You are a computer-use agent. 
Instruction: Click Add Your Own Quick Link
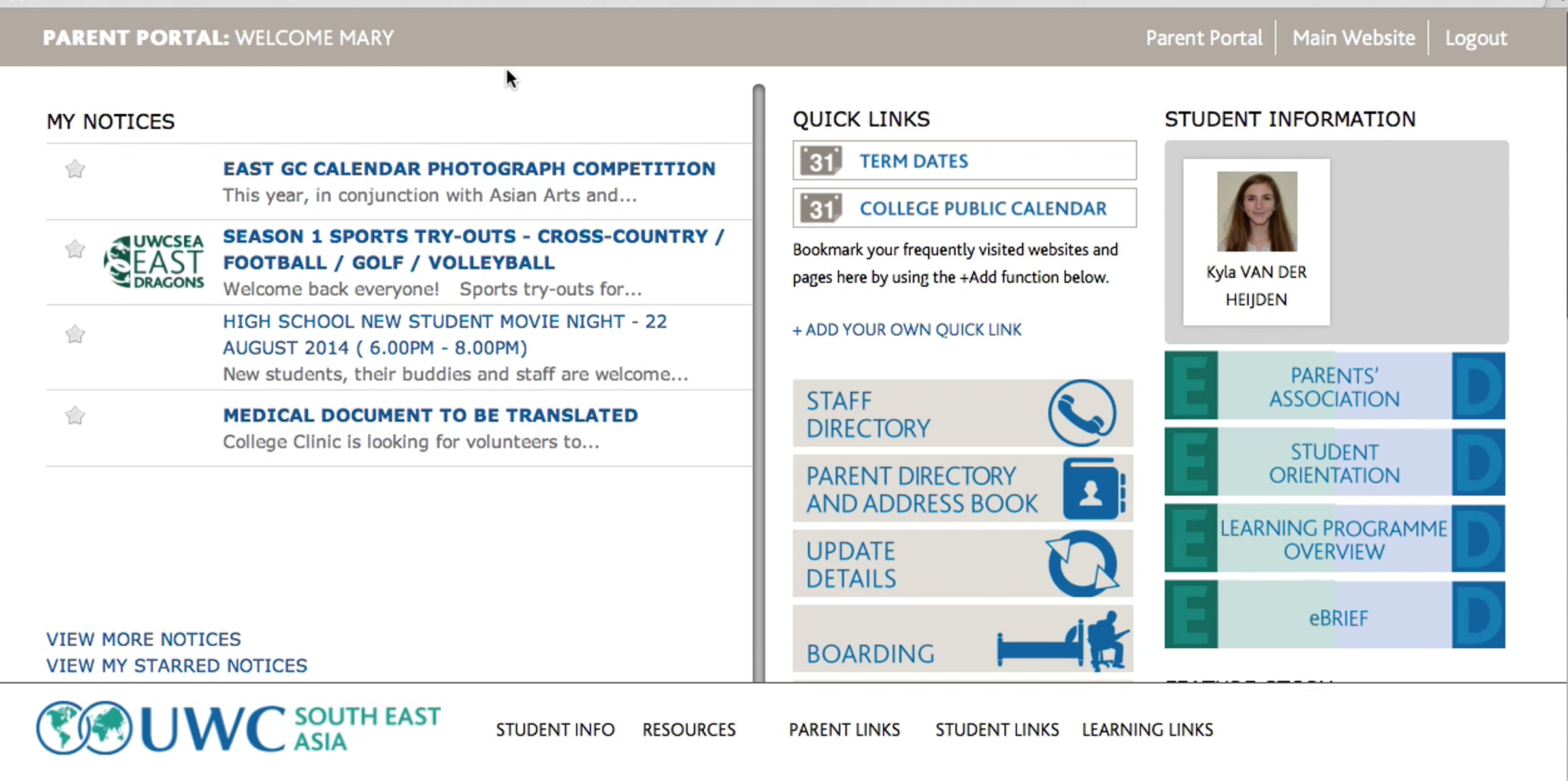(x=907, y=330)
